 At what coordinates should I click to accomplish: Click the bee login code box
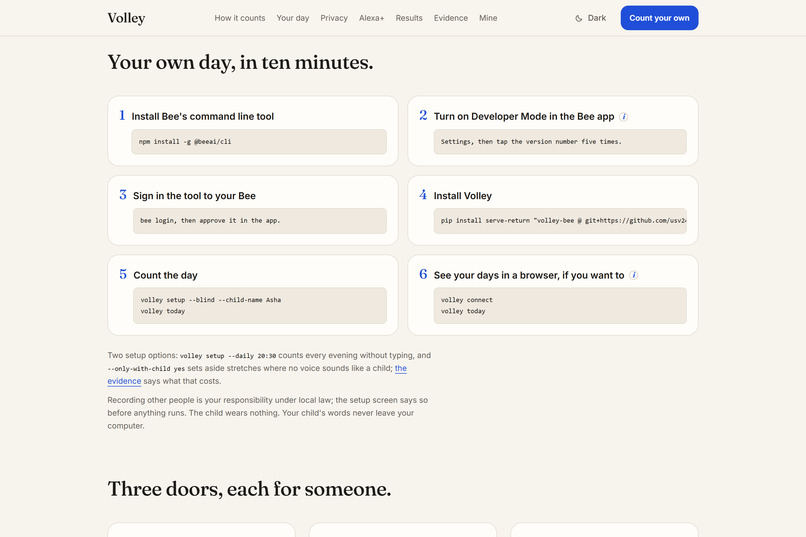[x=260, y=221]
